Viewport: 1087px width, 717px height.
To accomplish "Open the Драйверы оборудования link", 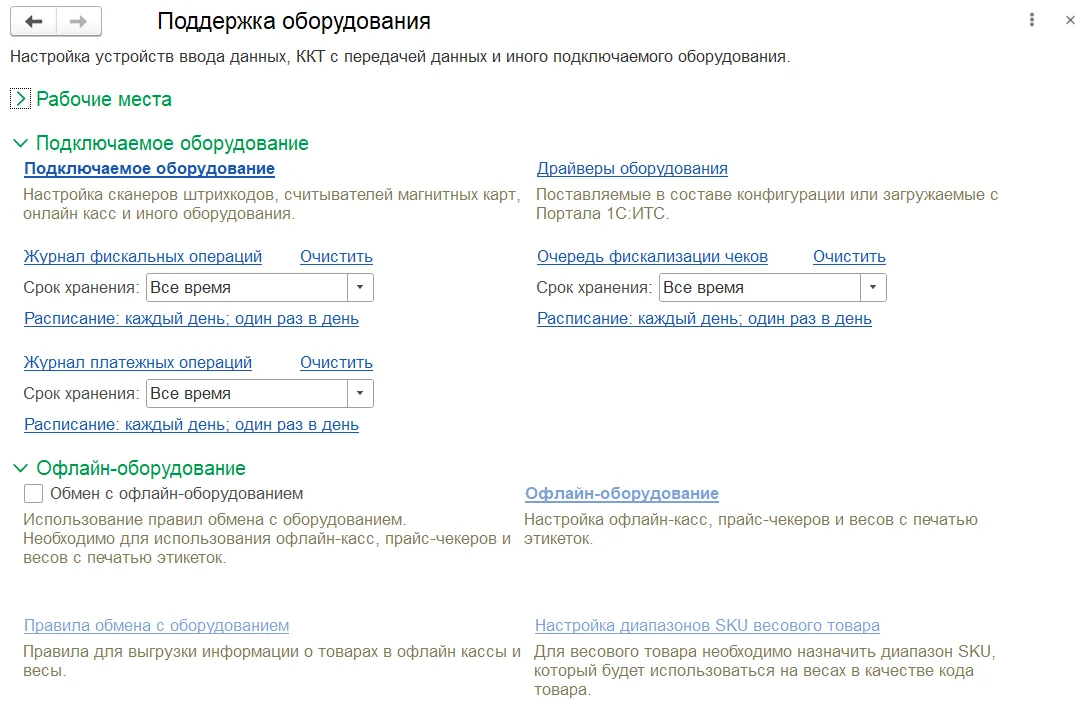I will tap(632, 169).
